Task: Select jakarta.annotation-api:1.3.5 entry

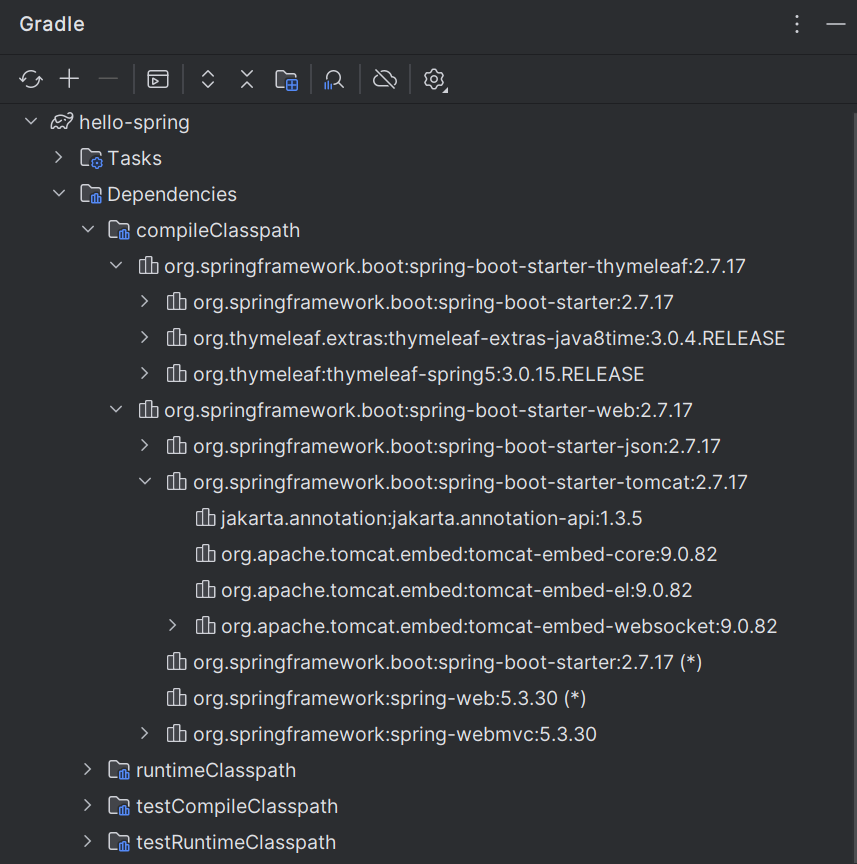Action: click(x=427, y=518)
